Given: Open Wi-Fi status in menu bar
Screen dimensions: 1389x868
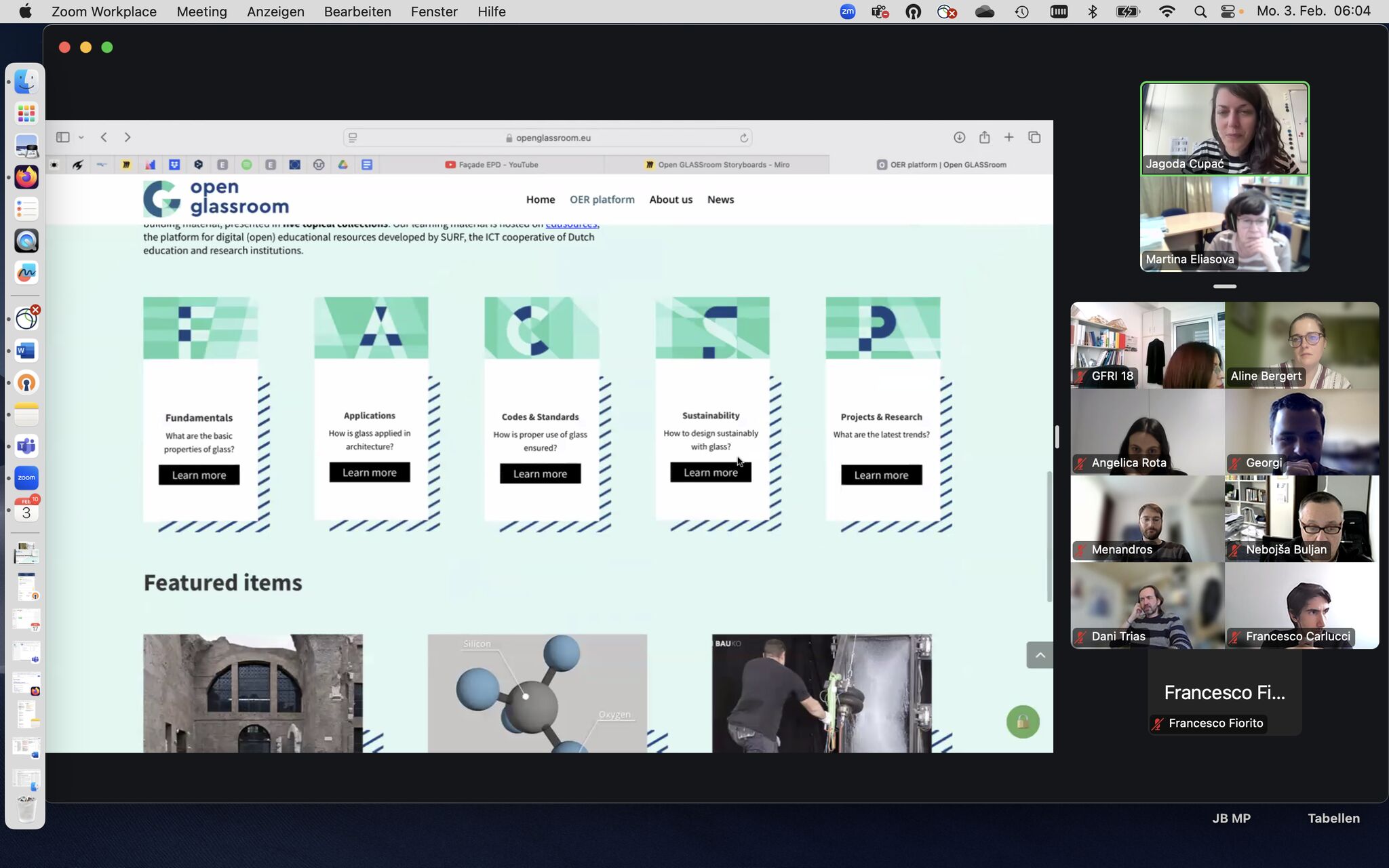Looking at the screenshot, I should (1167, 12).
